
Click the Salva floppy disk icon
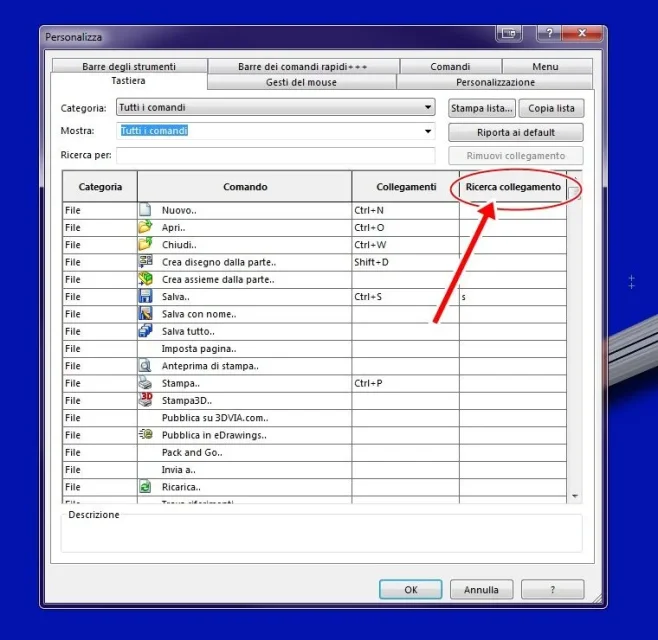tap(145, 296)
